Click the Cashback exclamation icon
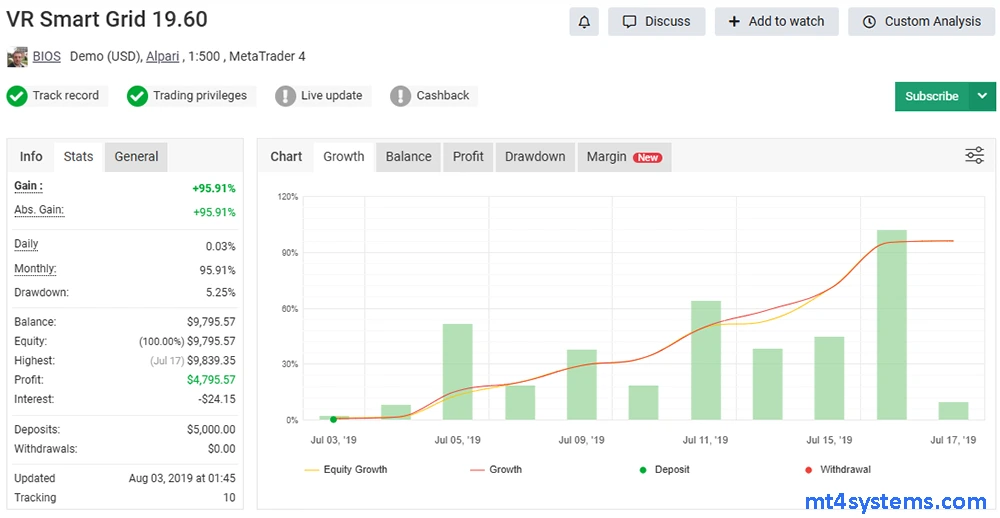The width and height of the screenshot is (1000, 518). (401, 96)
